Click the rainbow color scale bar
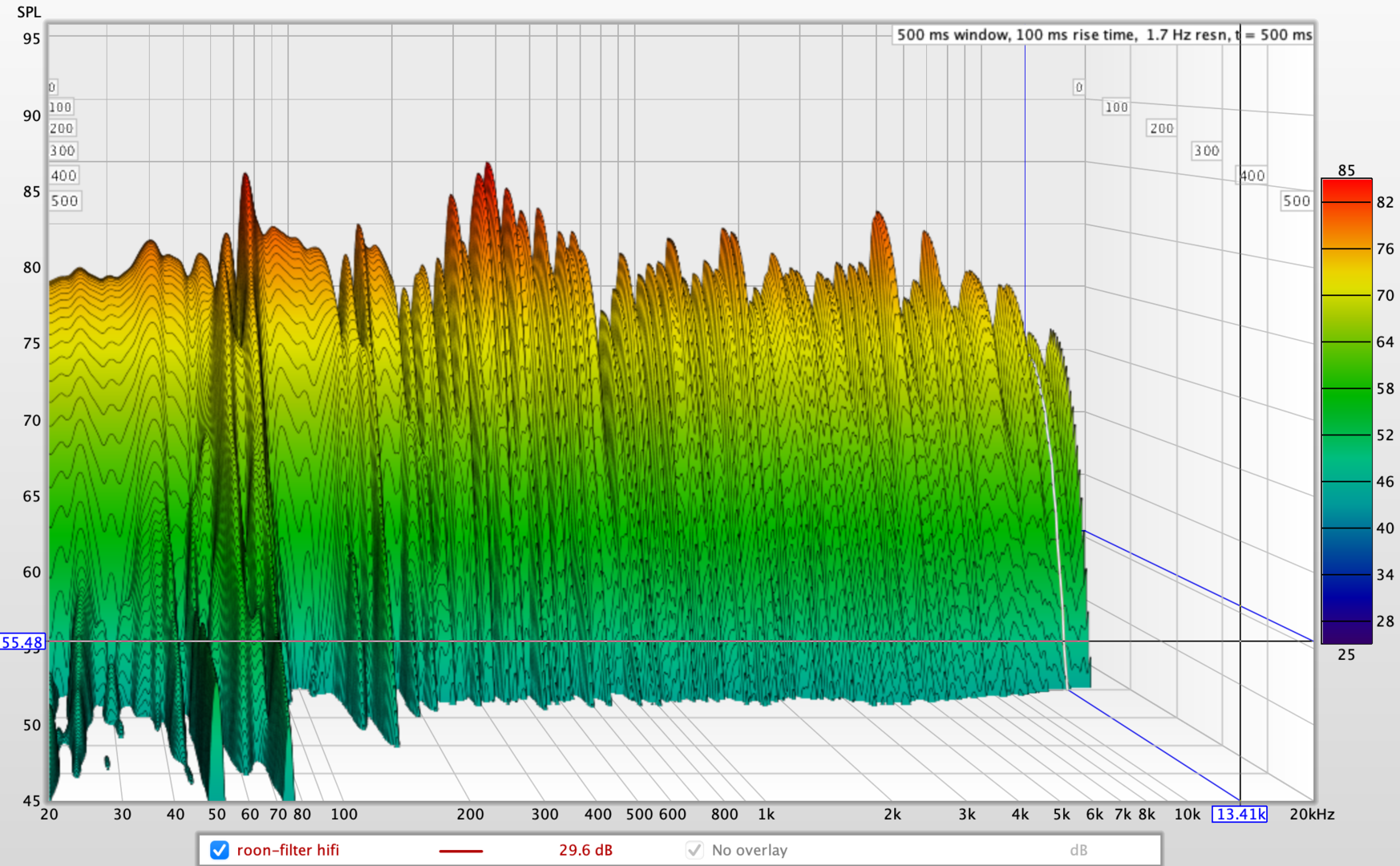Image resolution: width=1400 pixels, height=866 pixels. point(1346,411)
